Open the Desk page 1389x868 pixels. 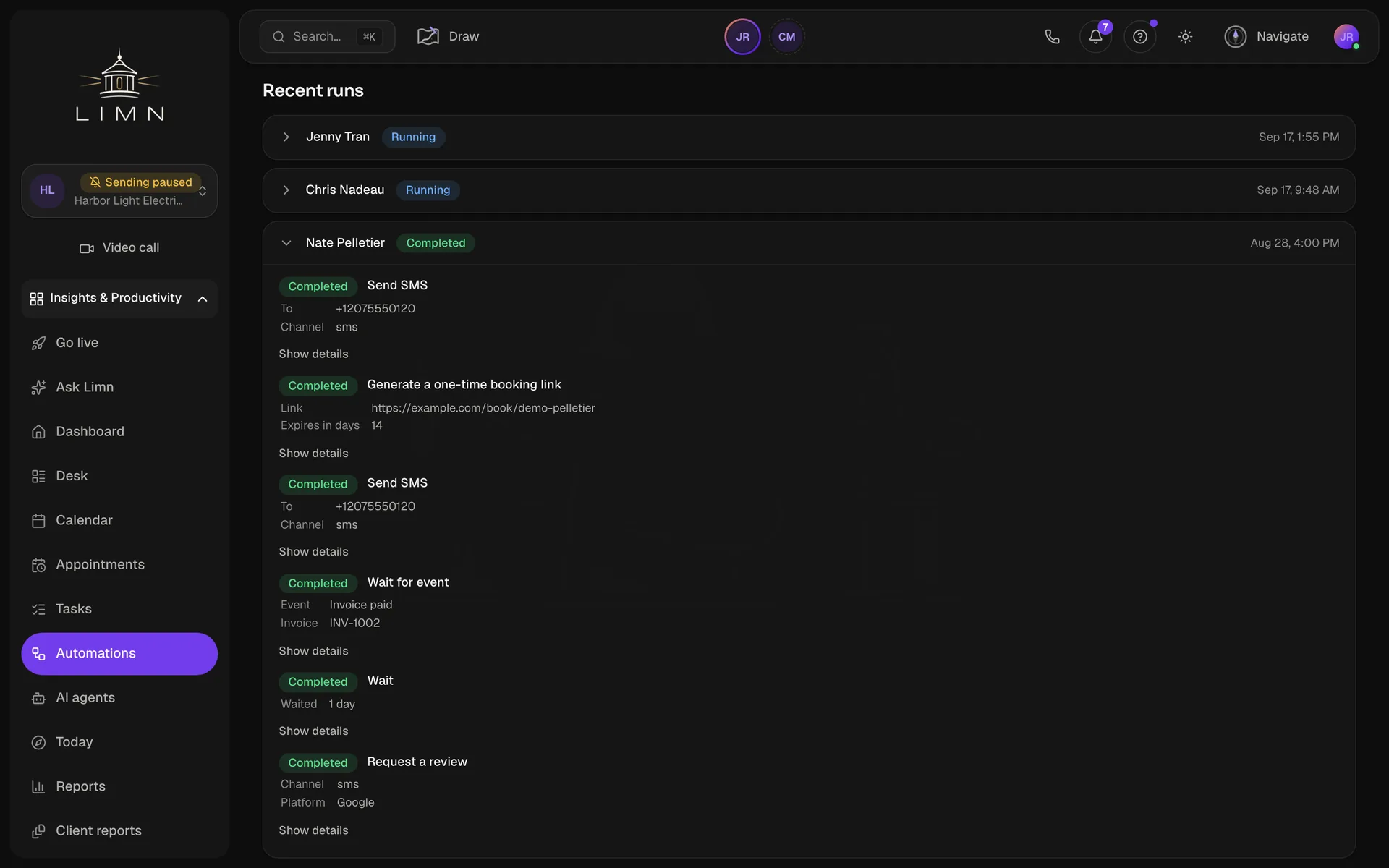coord(119,476)
